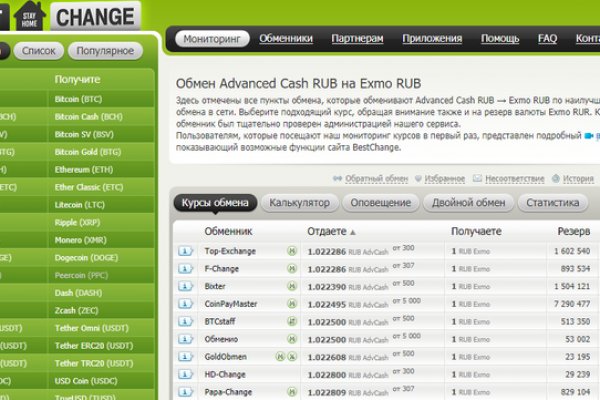Viewport: 600px width, 400px height.
Task: Sort table by Отдаете column
Action: pyautogui.click(x=327, y=231)
